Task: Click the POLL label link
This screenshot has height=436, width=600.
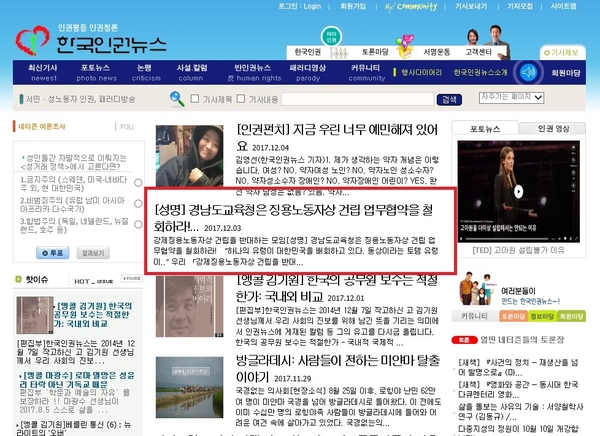Action: click(x=127, y=127)
